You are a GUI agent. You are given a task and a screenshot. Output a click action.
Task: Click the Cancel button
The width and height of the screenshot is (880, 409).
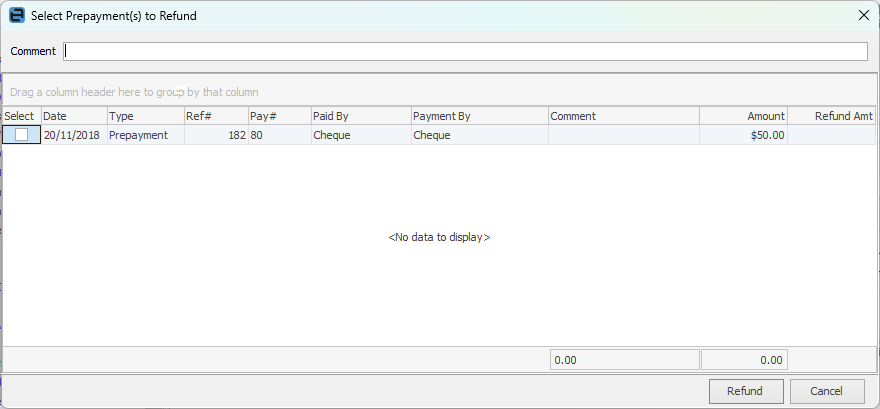827,391
